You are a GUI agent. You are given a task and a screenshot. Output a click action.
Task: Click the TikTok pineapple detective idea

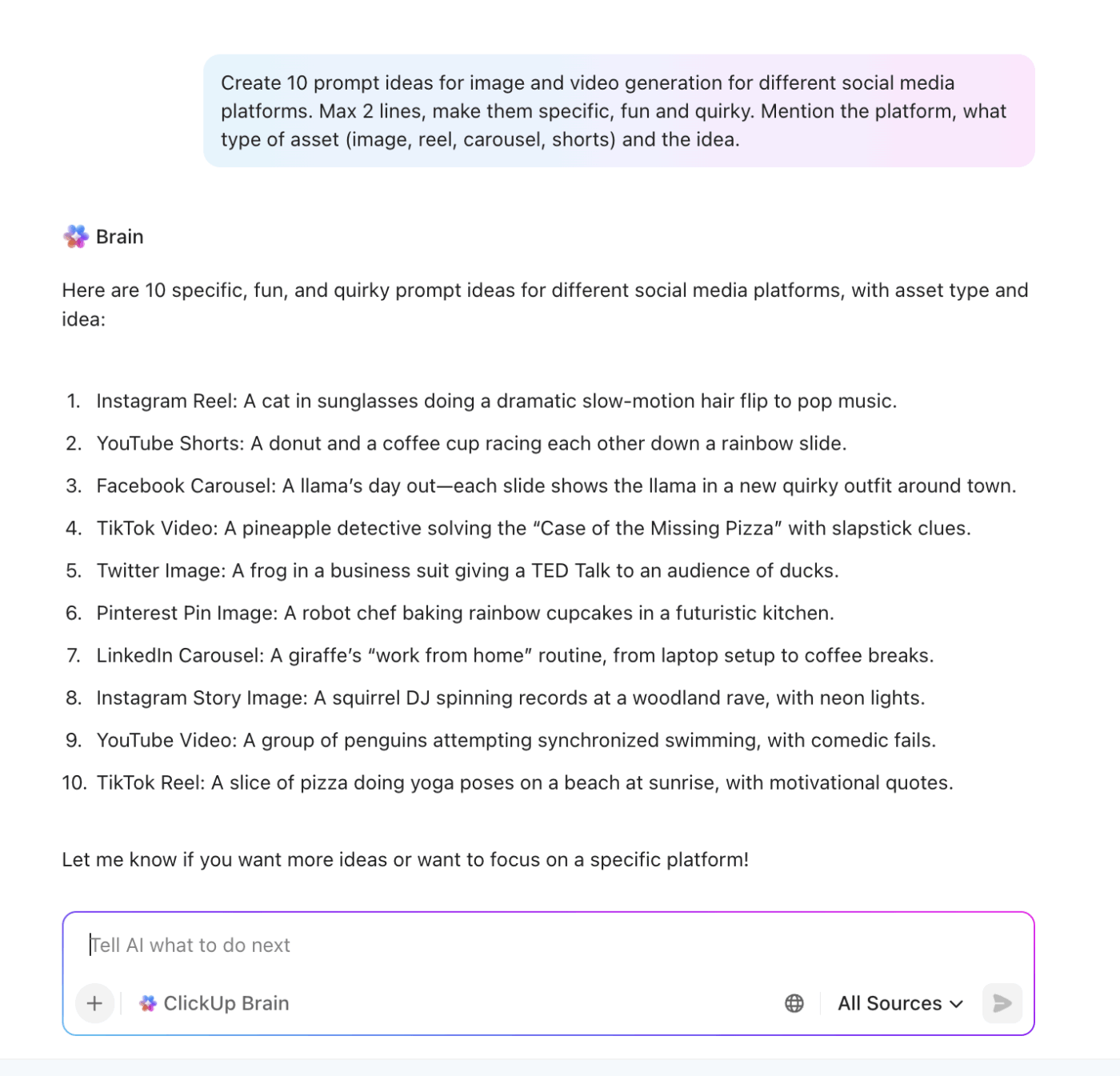click(533, 528)
